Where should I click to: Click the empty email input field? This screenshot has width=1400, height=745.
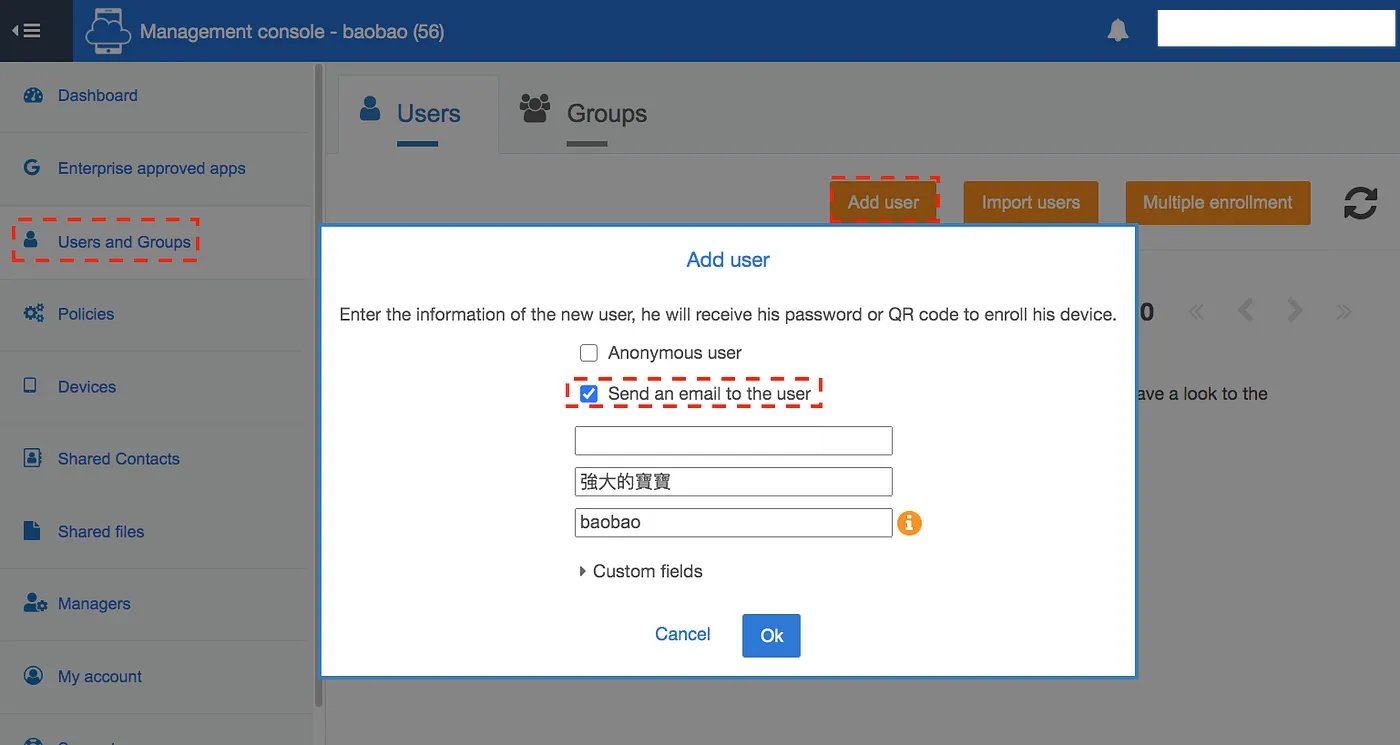(x=733, y=441)
